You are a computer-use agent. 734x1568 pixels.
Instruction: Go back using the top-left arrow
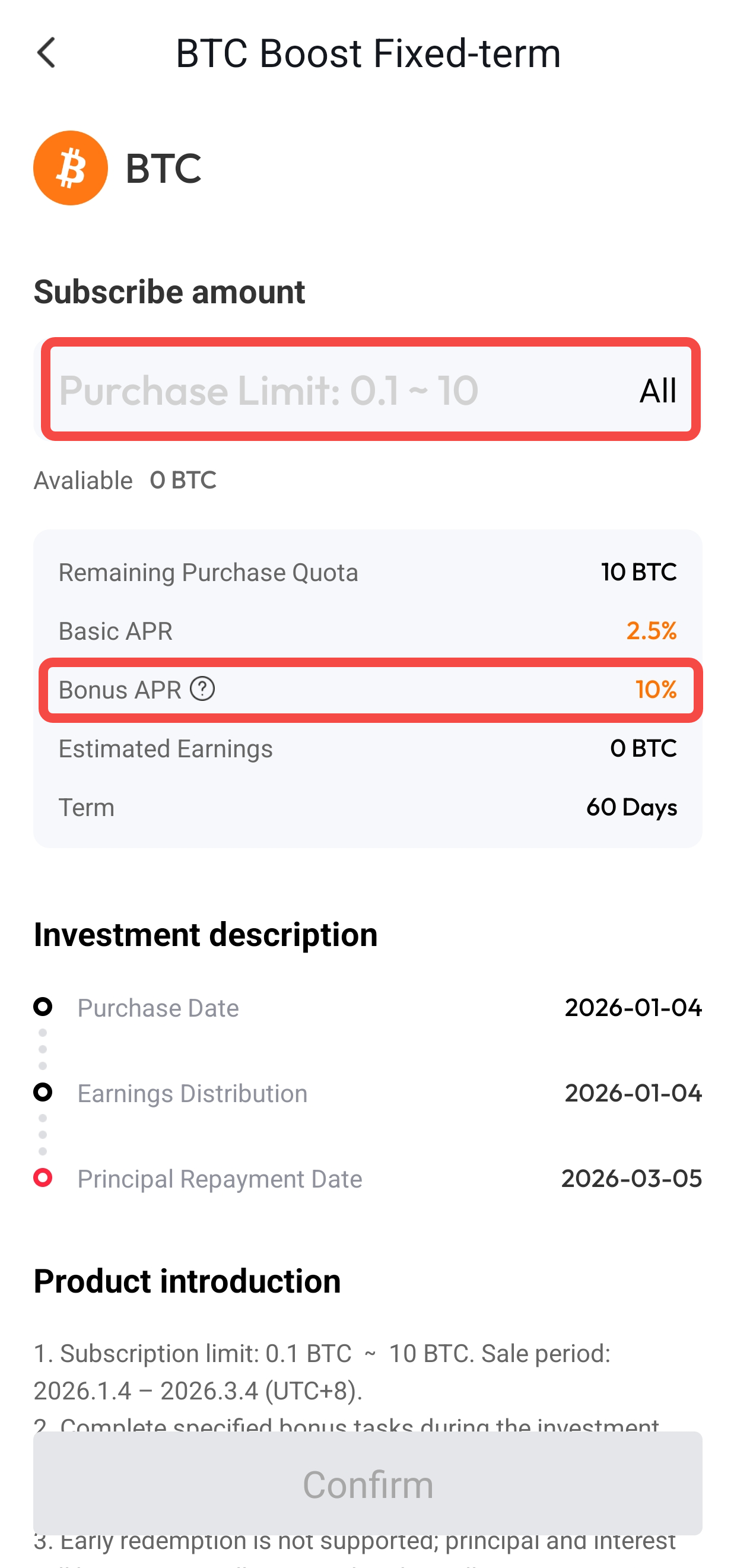pos(46,53)
